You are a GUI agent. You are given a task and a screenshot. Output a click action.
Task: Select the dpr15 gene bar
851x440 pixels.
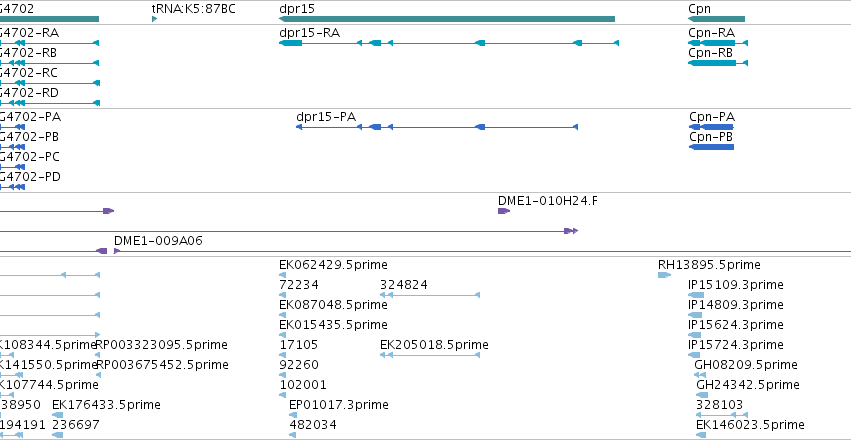coord(447,19)
